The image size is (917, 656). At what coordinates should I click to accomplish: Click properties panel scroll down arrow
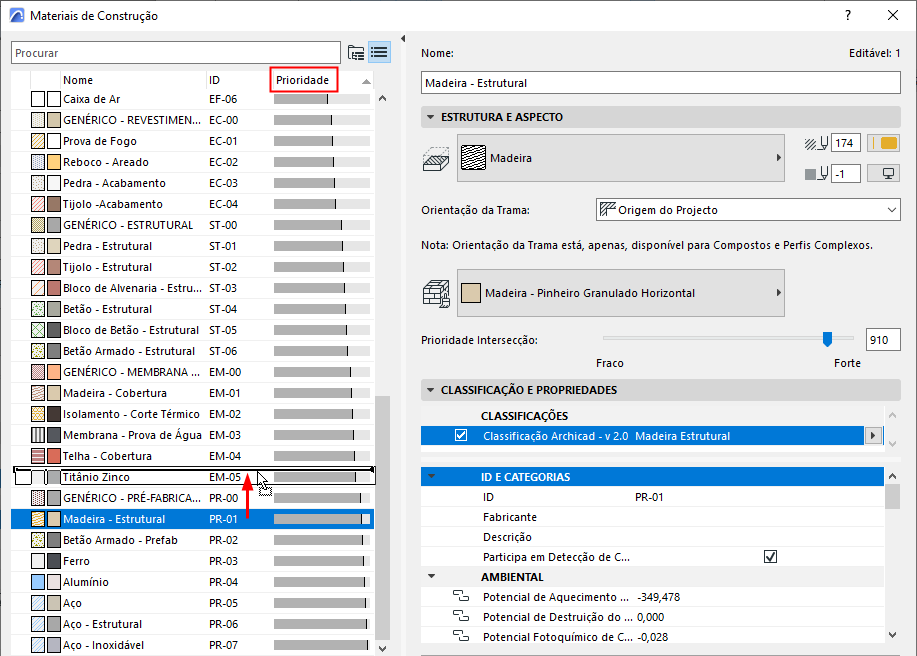892,634
